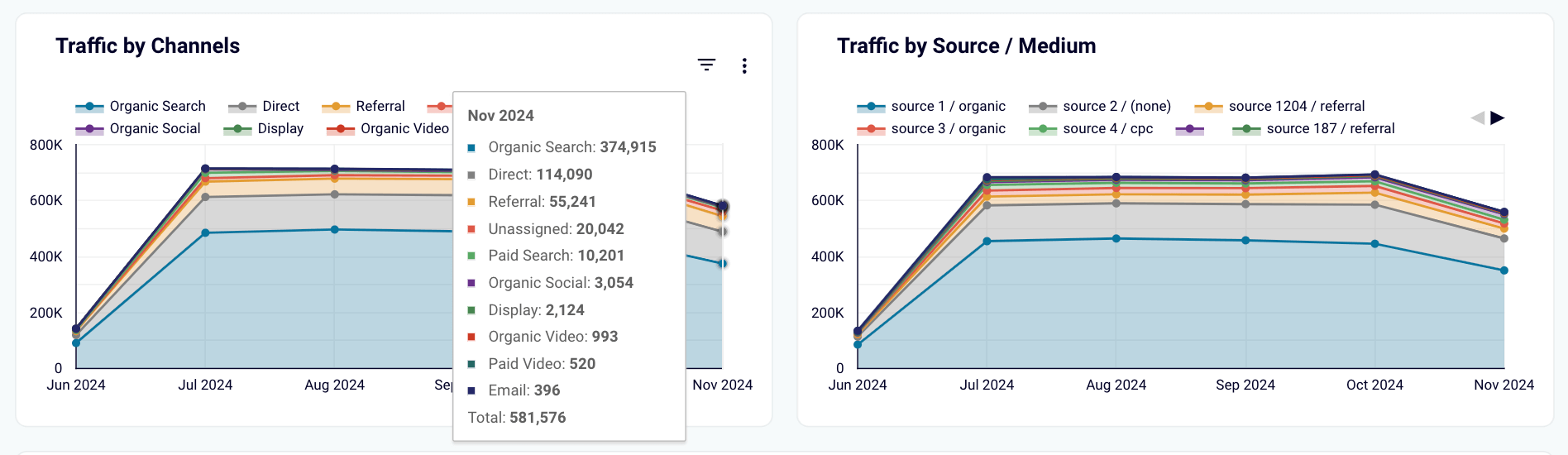Click source 1 organic point at Oct 2024

point(1374,244)
